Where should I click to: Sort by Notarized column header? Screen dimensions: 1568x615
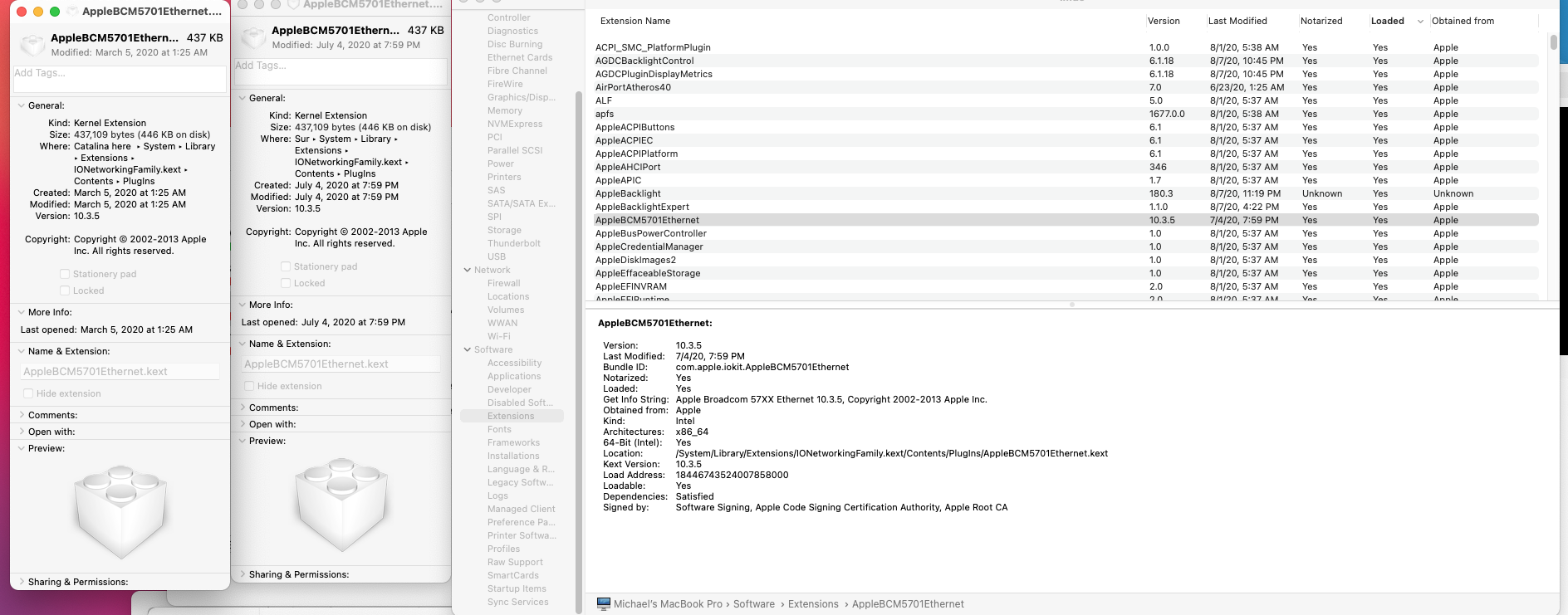[1321, 21]
